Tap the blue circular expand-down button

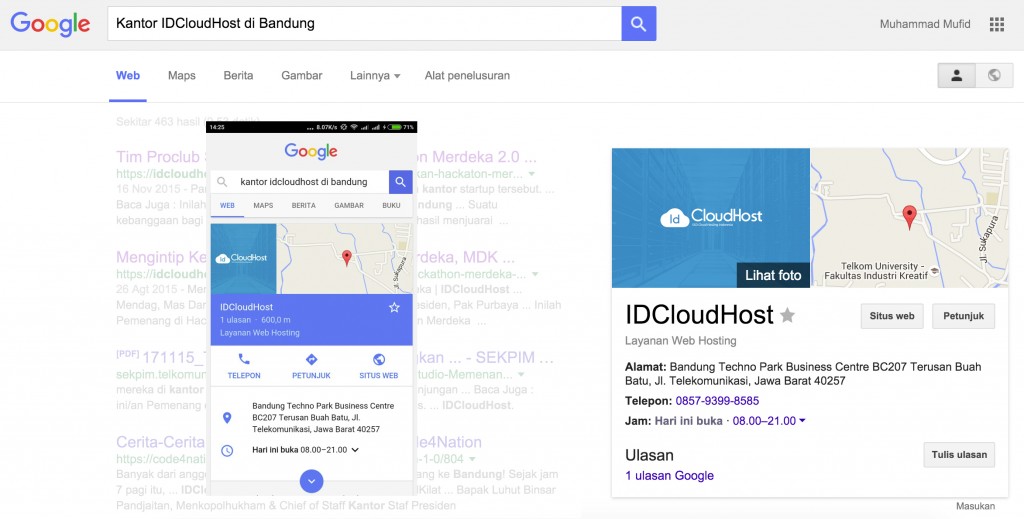click(312, 481)
